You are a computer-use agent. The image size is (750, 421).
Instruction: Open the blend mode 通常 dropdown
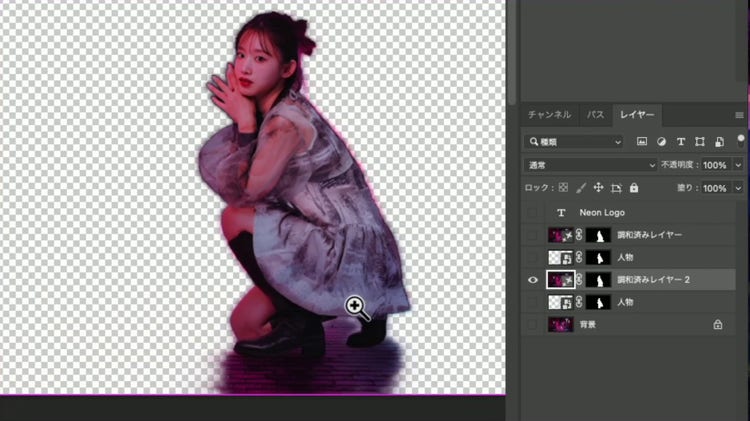pos(590,165)
